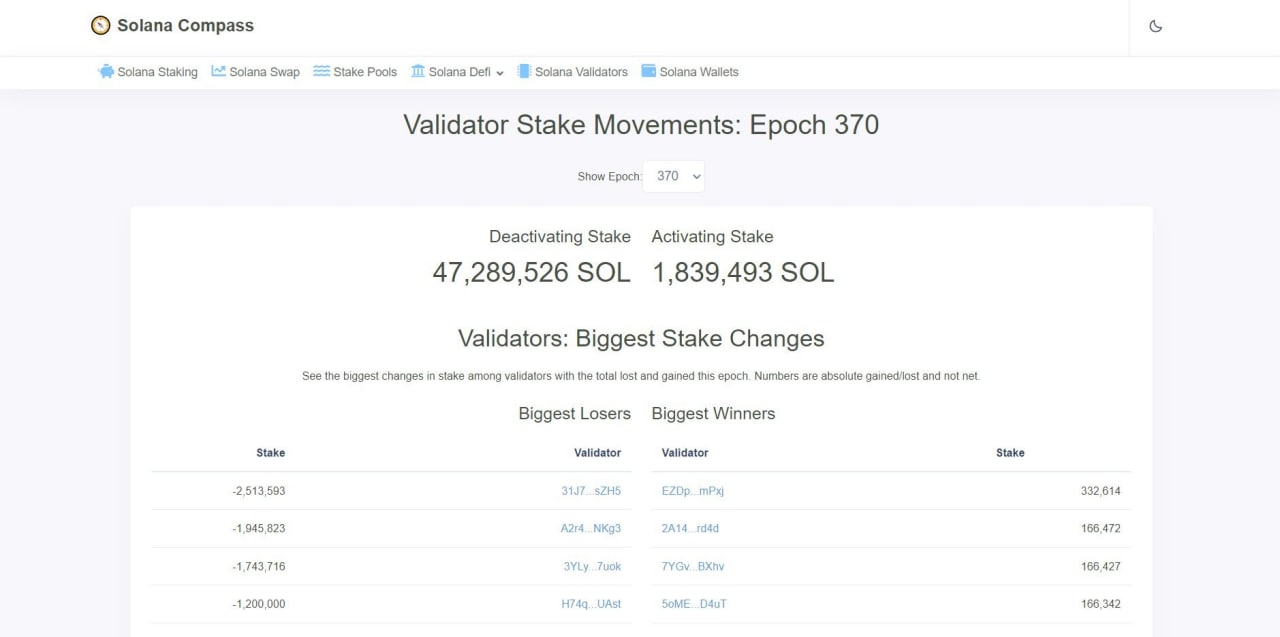This screenshot has height=637, width=1280.
Task: Click the Solana Swap chart icon
Action: [x=219, y=71]
